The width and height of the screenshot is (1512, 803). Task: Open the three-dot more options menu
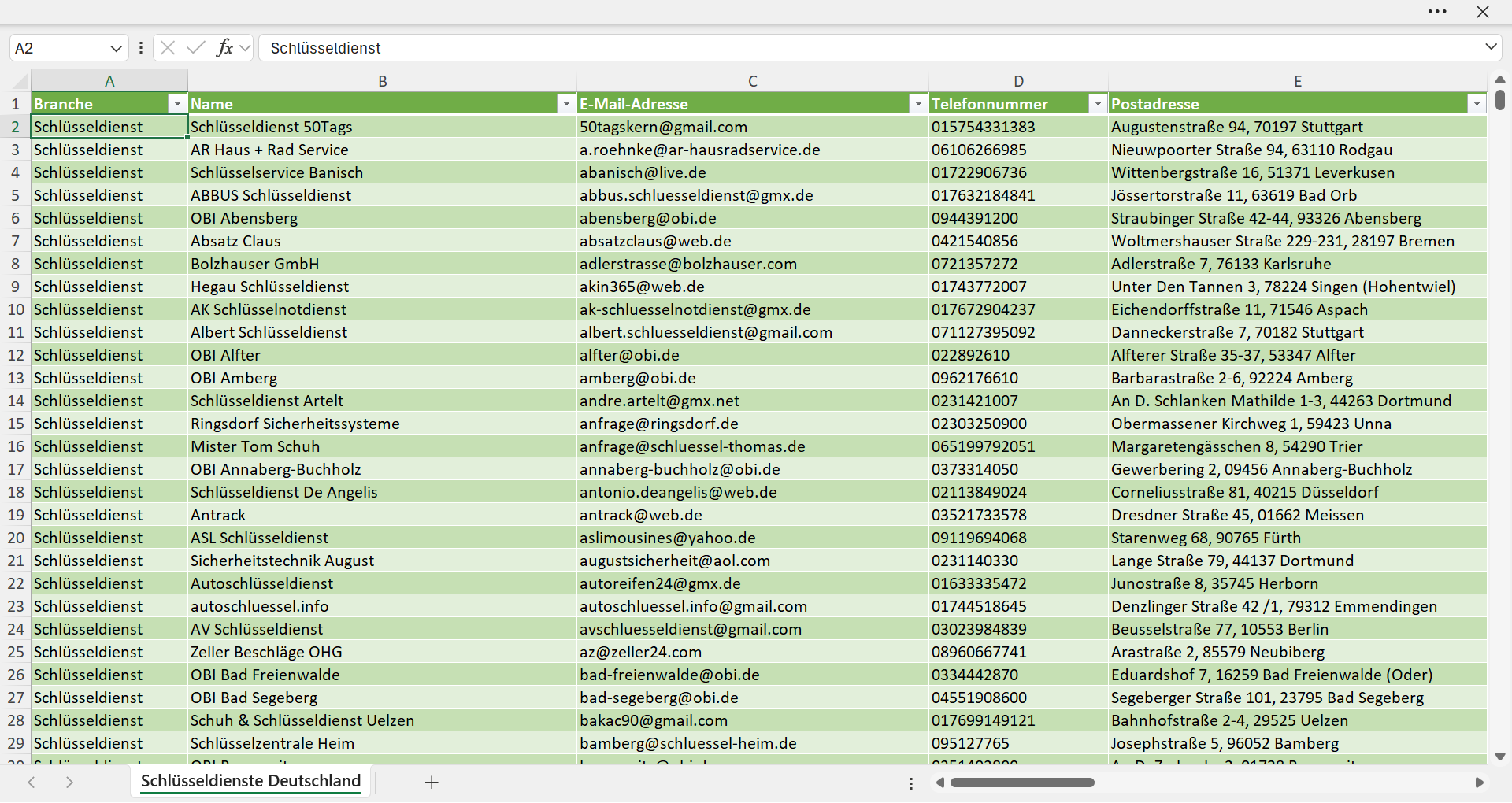coord(1437,12)
